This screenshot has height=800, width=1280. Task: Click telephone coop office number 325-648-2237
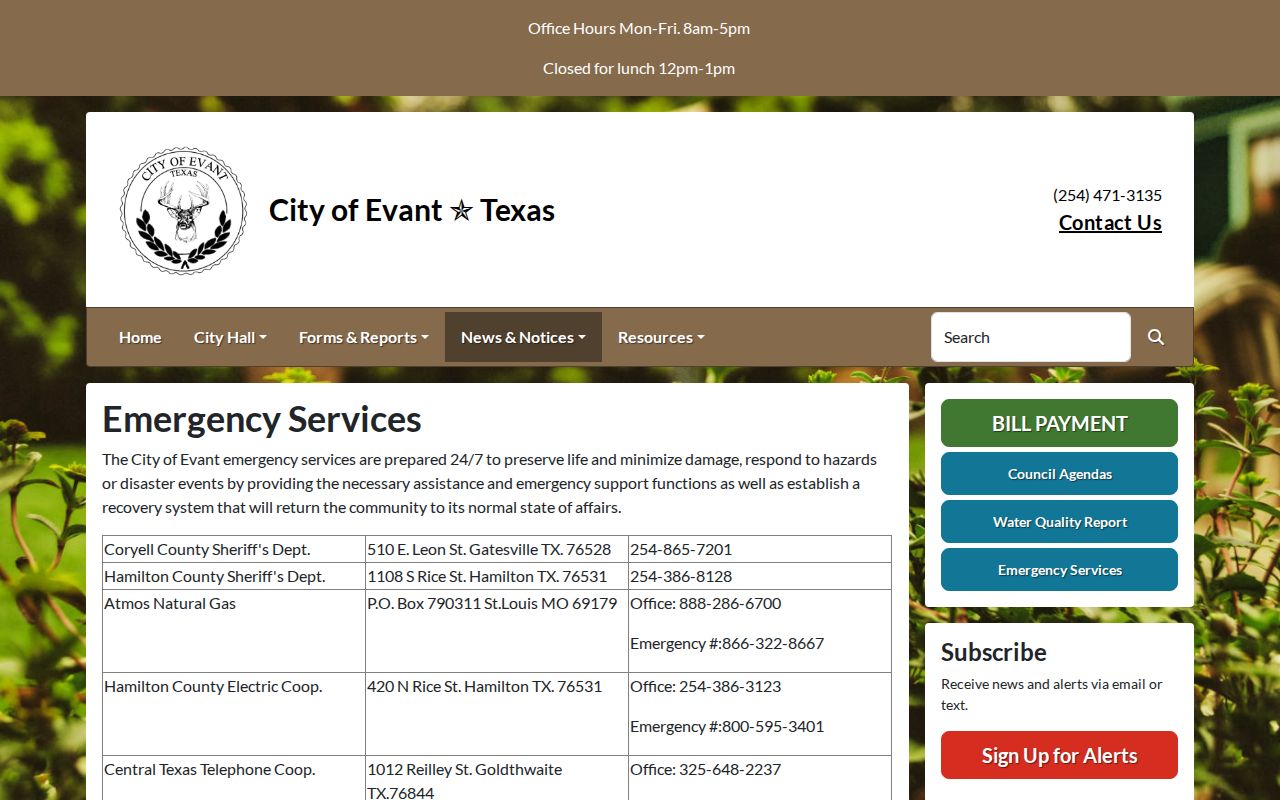[730, 769]
